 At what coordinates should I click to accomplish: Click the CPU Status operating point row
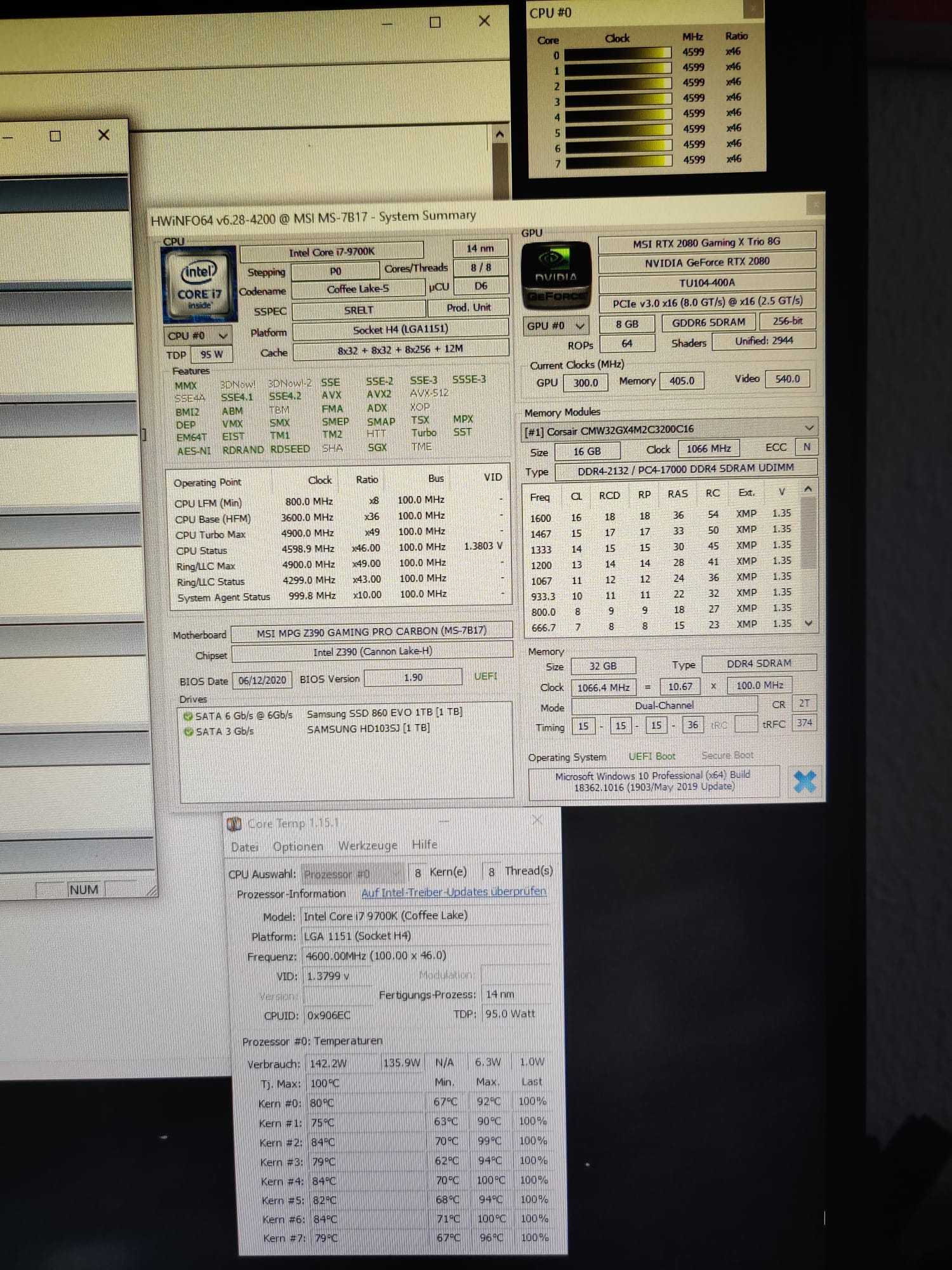tap(341, 548)
